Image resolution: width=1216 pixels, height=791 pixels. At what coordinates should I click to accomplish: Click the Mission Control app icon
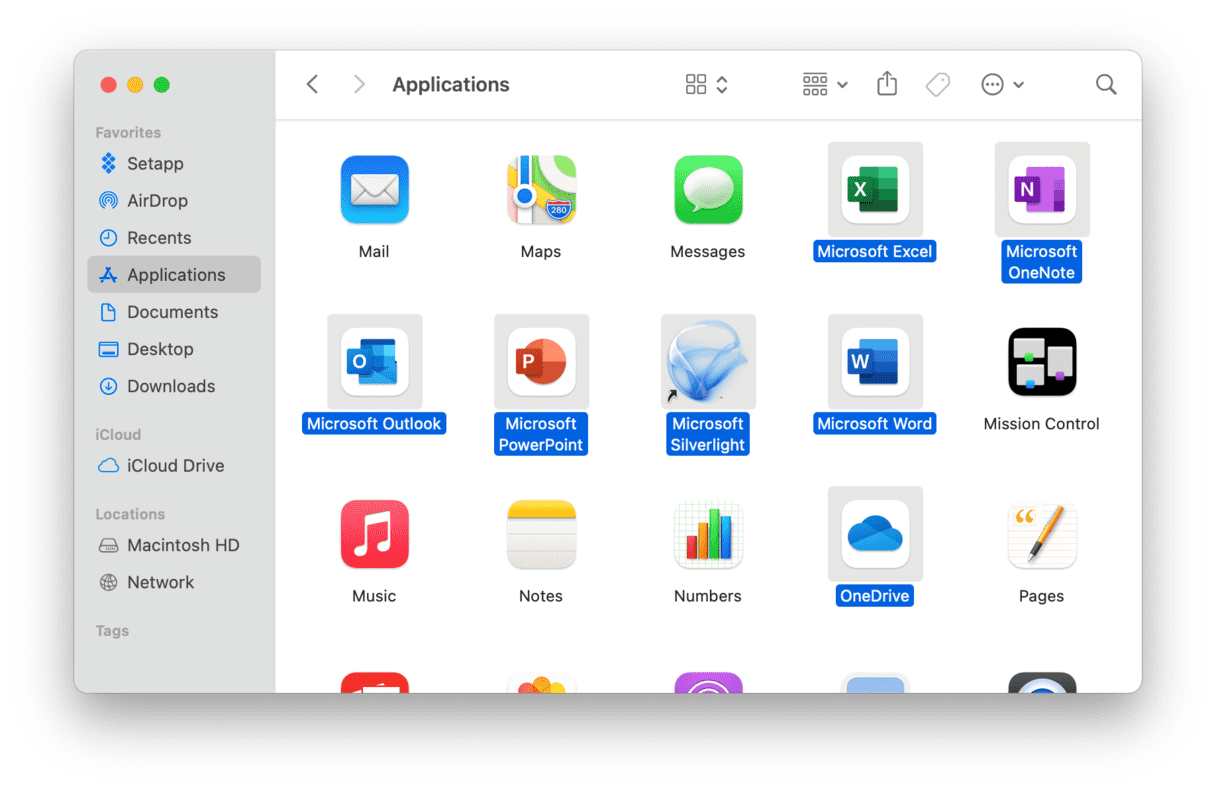coord(1041,362)
